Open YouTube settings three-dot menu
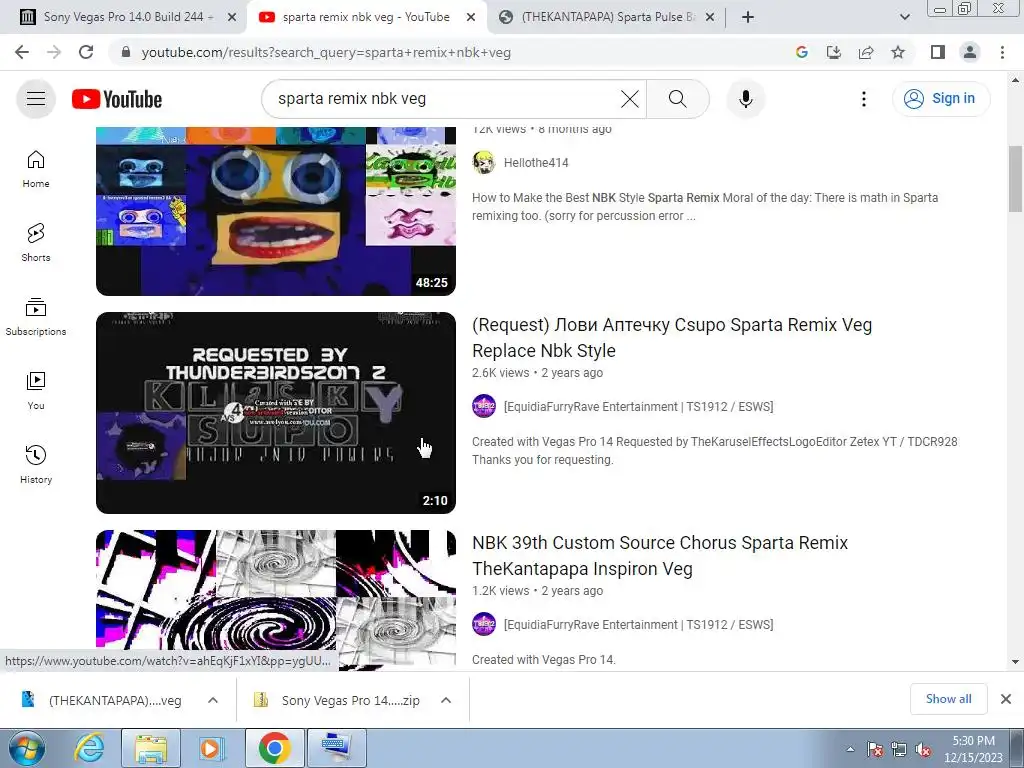This screenshot has height=768, width=1024. coord(864,99)
